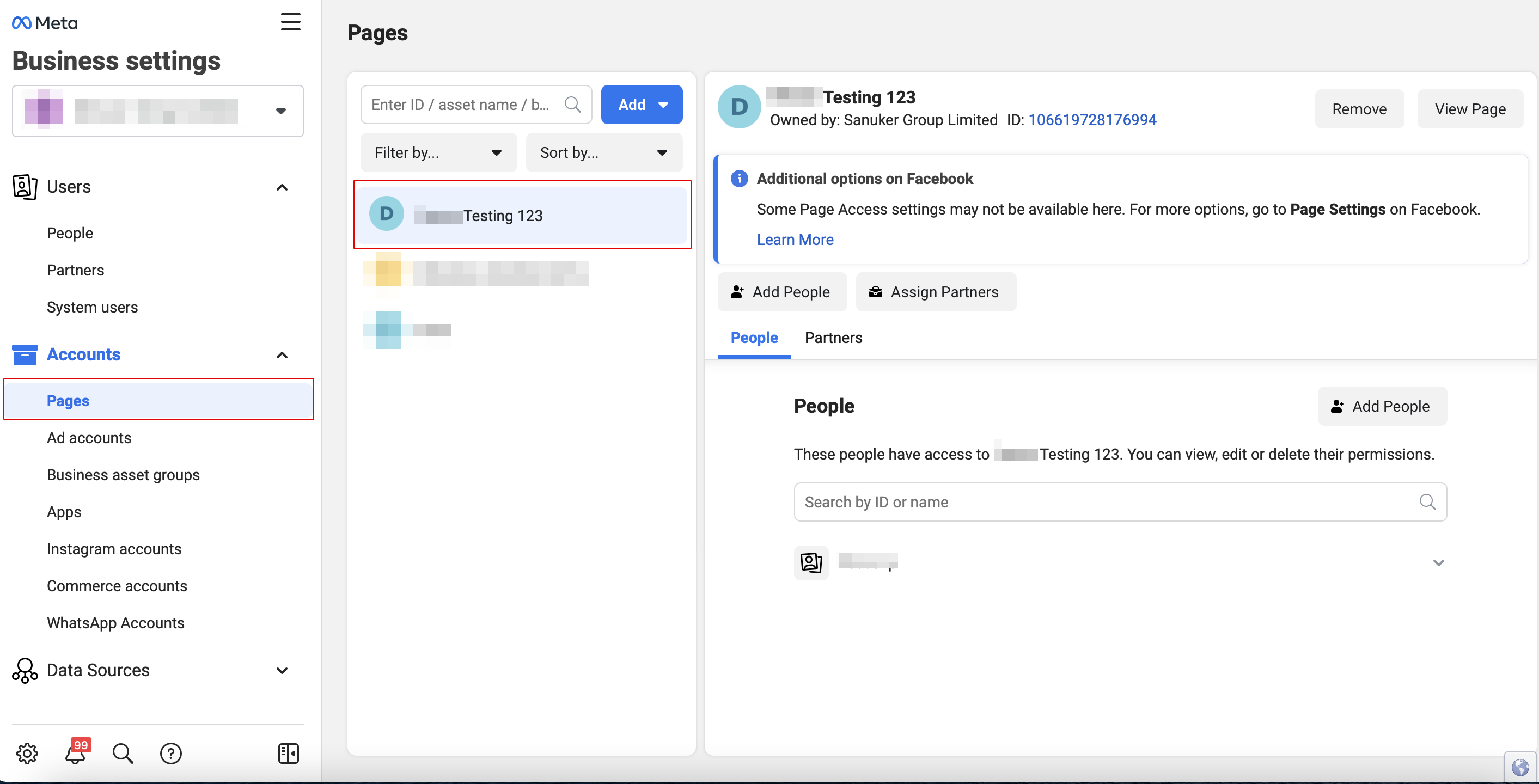1539x784 pixels.
Task: Click the blue Add button
Action: [x=641, y=105]
